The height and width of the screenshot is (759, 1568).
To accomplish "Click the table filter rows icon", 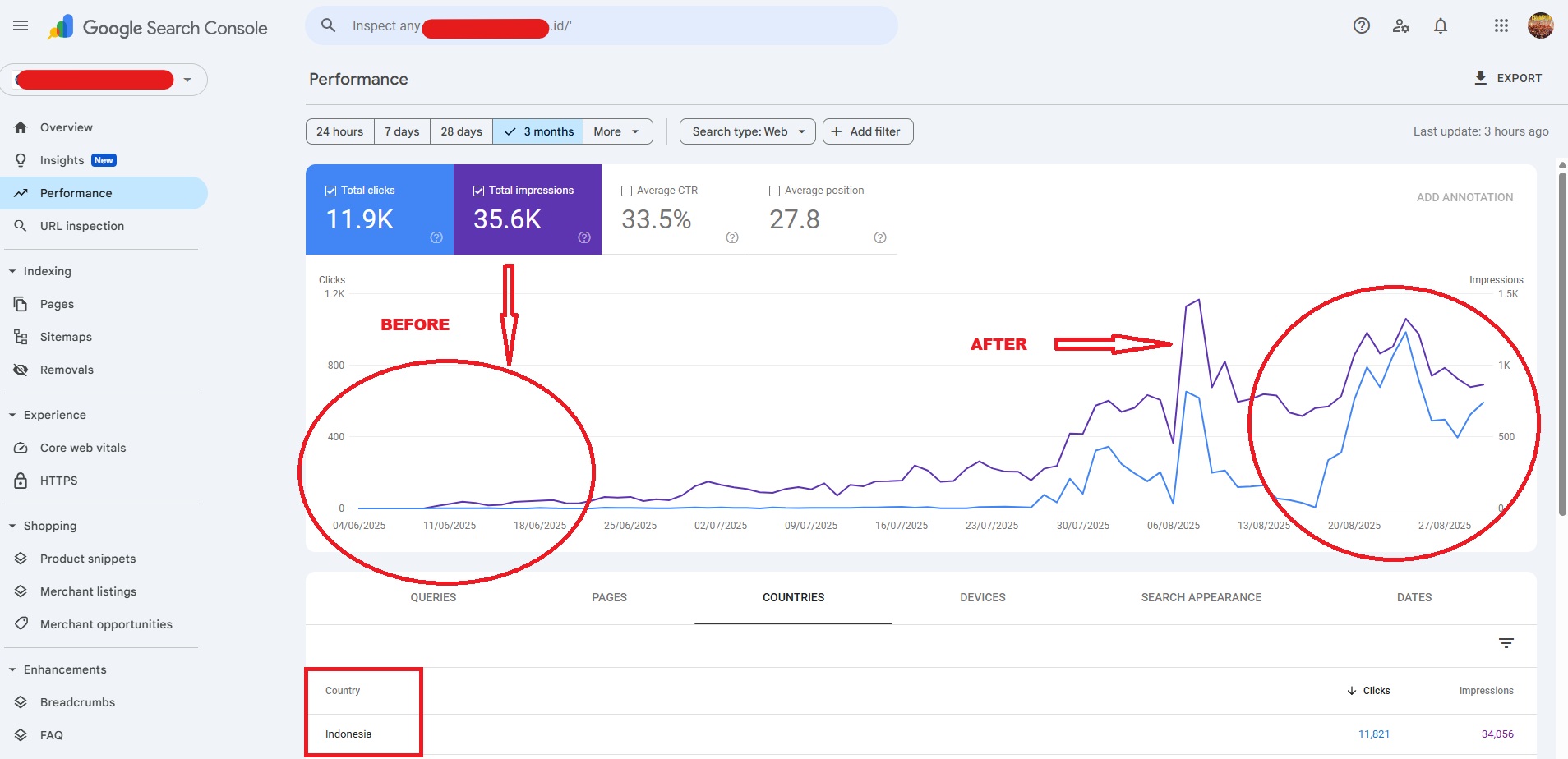I will [x=1506, y=643].
